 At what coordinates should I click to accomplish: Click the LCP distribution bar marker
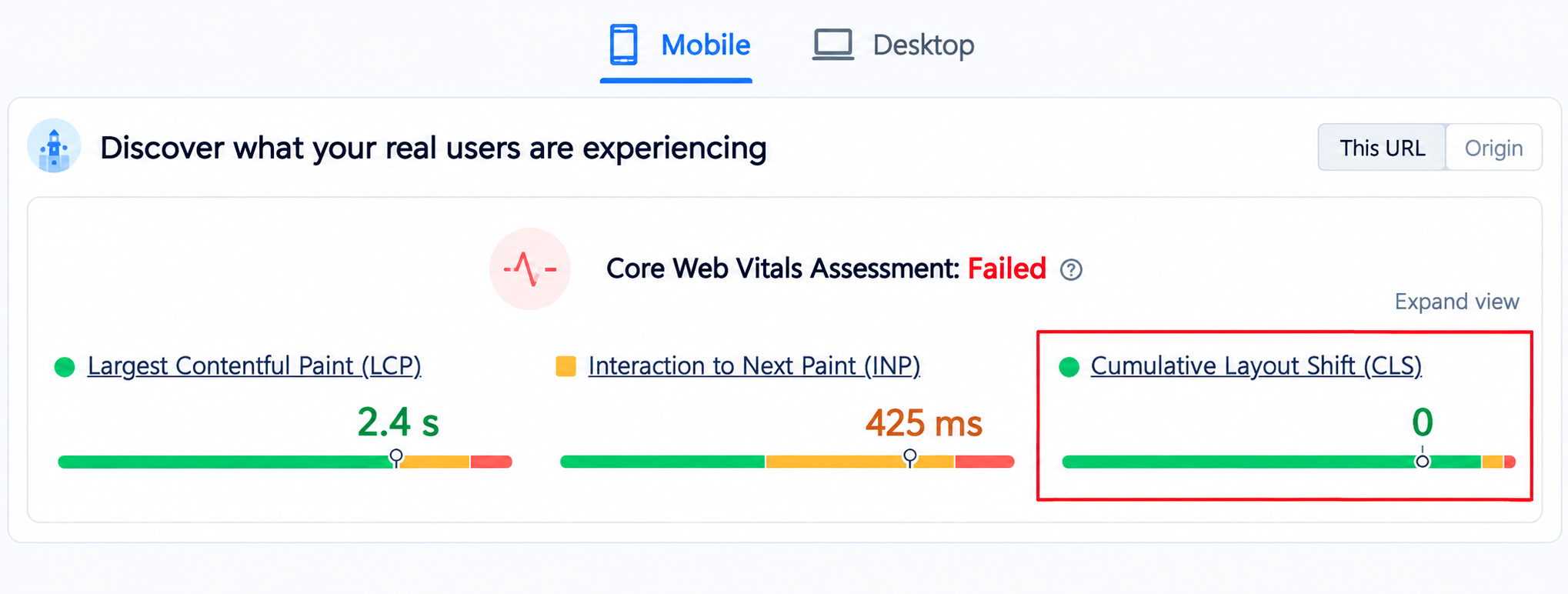(395, 458)
